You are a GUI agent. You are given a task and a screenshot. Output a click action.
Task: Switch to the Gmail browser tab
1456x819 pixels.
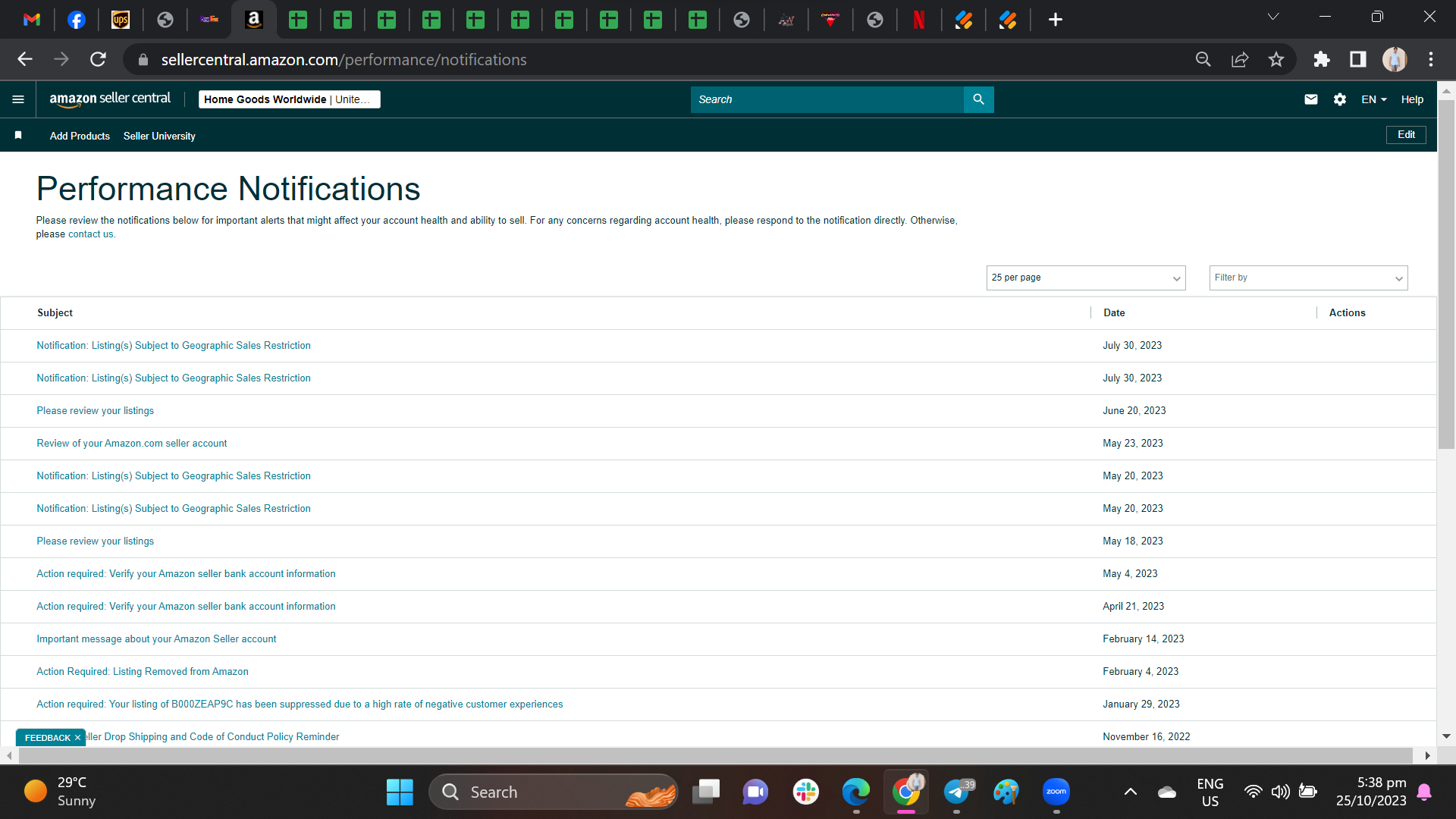pyautogui.click(x=32, y=20)
